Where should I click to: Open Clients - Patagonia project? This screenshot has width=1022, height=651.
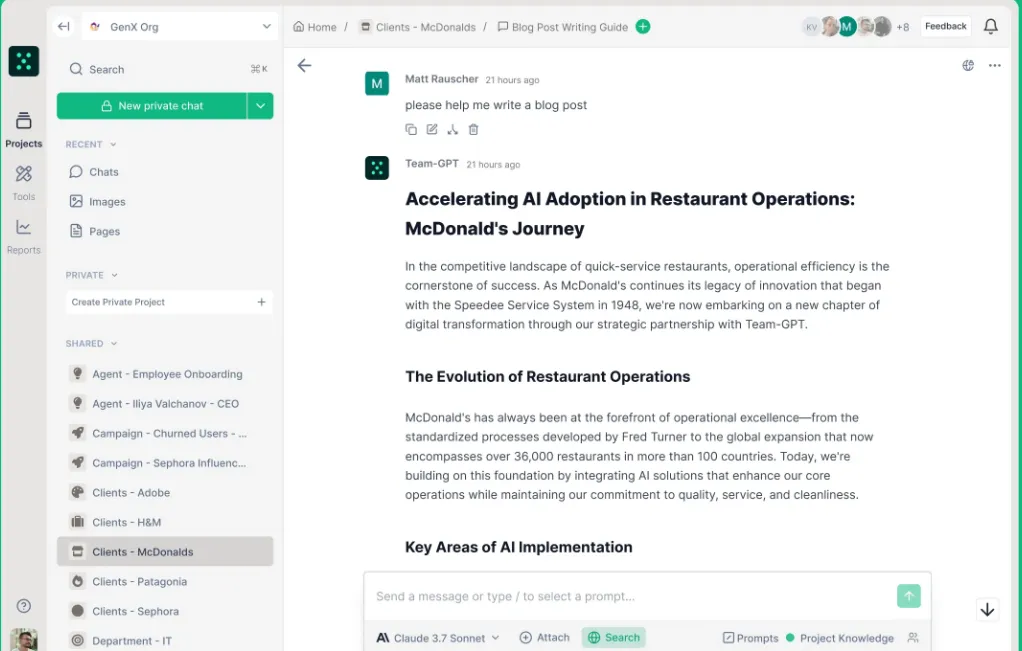point(165,581)
